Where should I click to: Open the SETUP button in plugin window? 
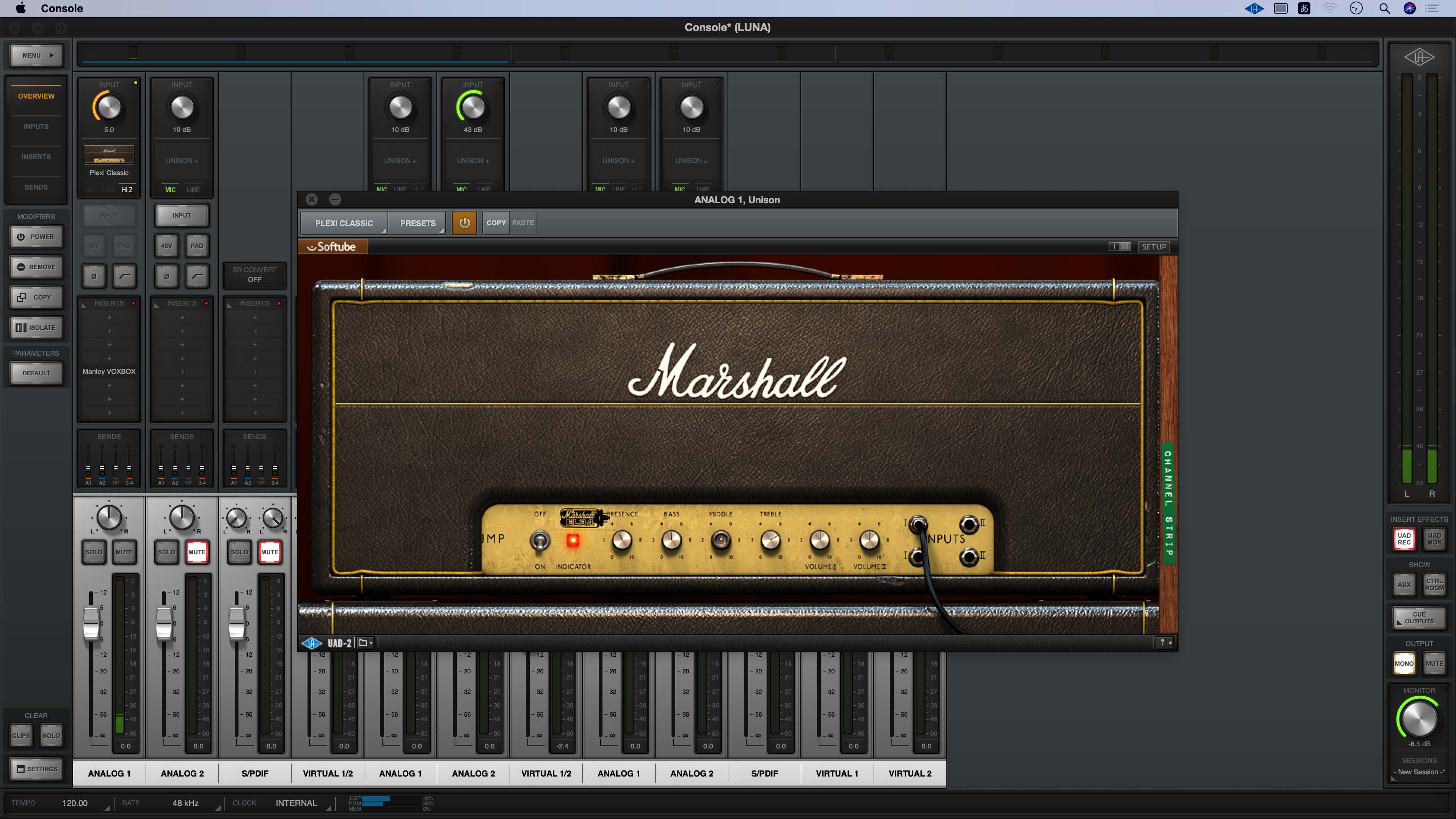pyautogui.click(x=1153, y=246)
